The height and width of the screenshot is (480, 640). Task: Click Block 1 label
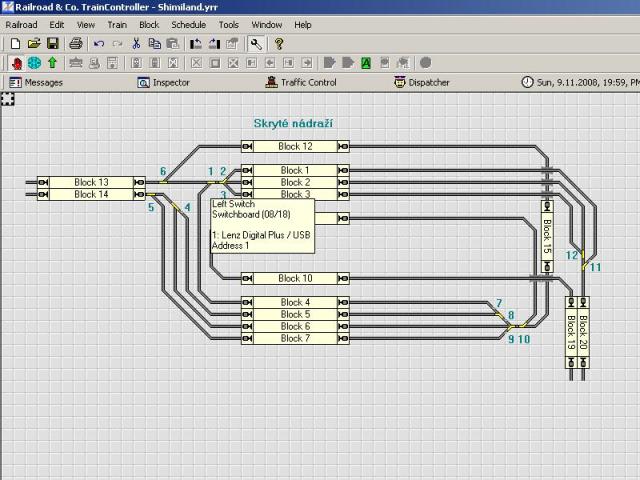click(x=295, y=170)
